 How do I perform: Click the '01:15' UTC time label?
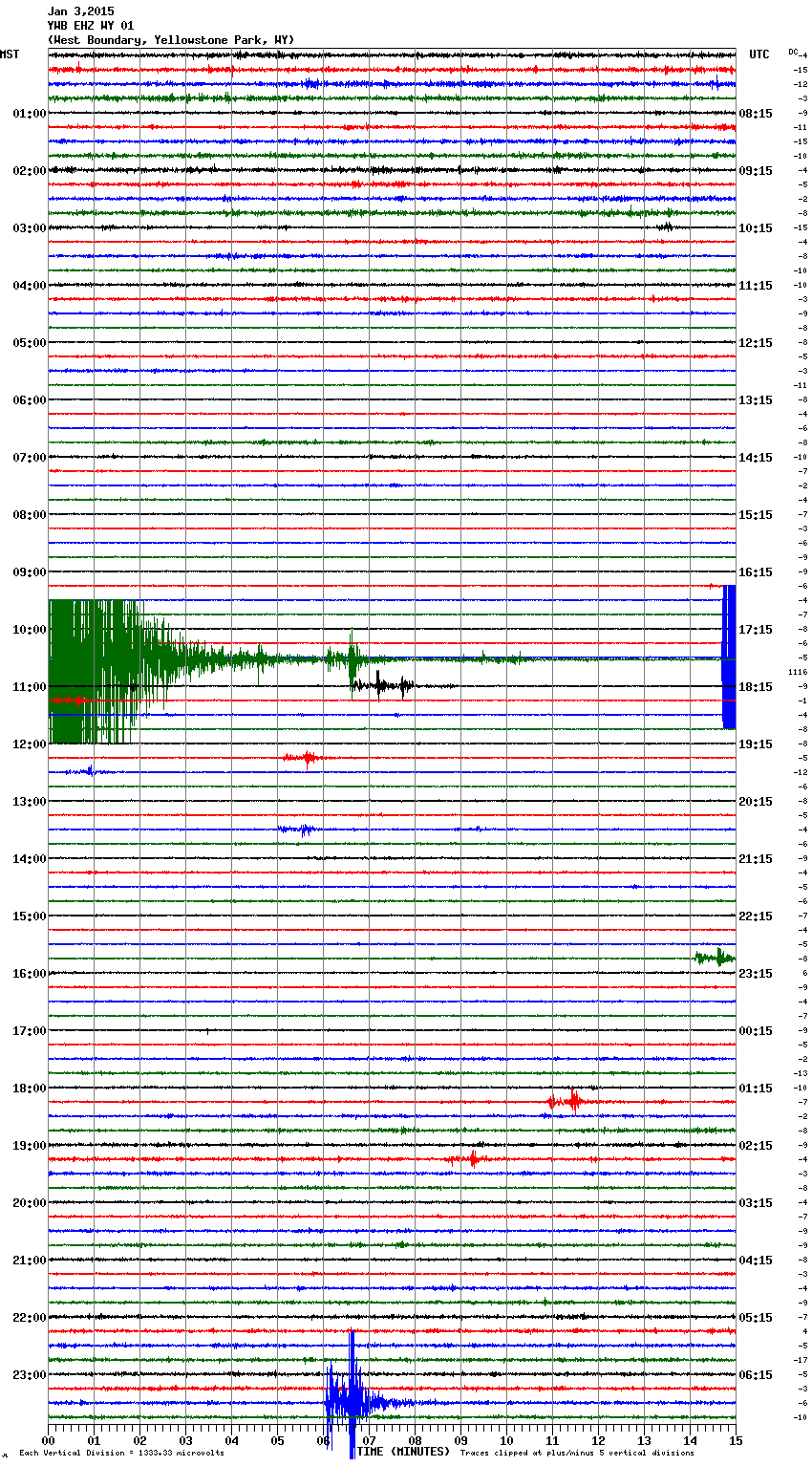(x=756, y=1089)
